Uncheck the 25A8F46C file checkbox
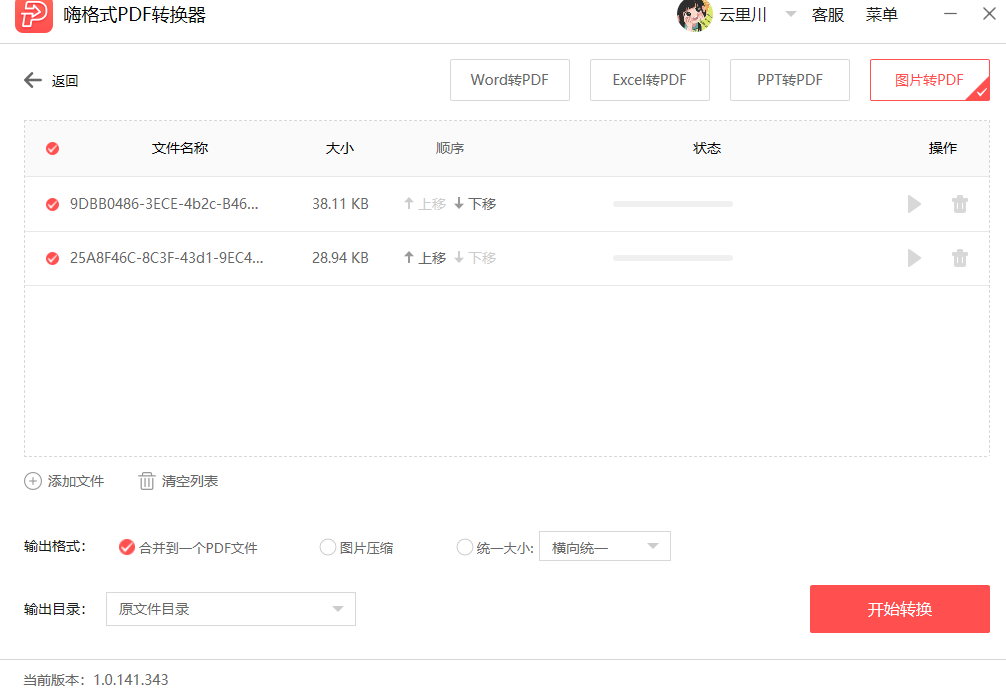This screenshot has height=692, width=1006. 53,258
